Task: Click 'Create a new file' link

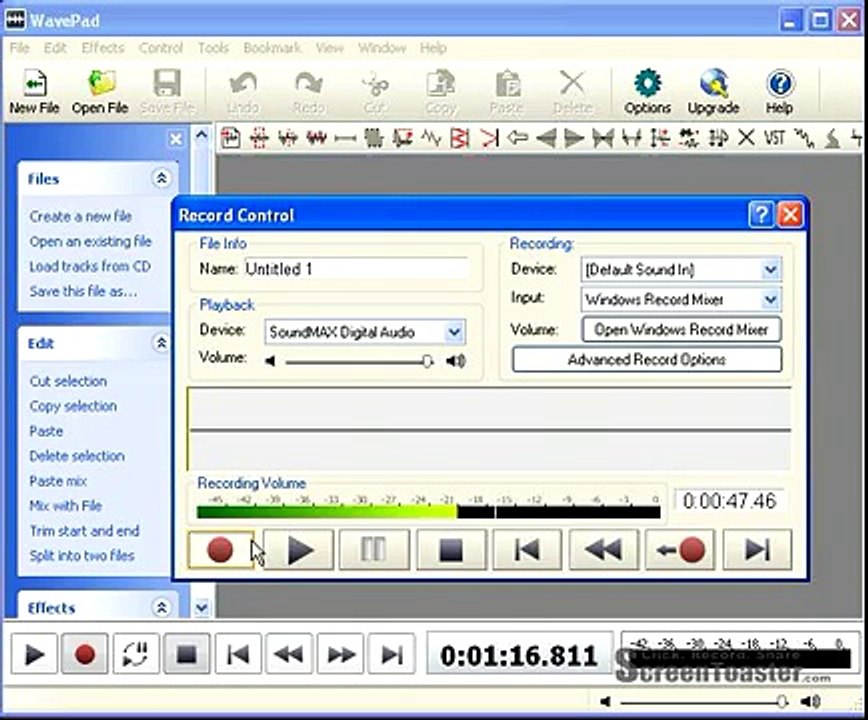Action: click(x=81, y=216)
